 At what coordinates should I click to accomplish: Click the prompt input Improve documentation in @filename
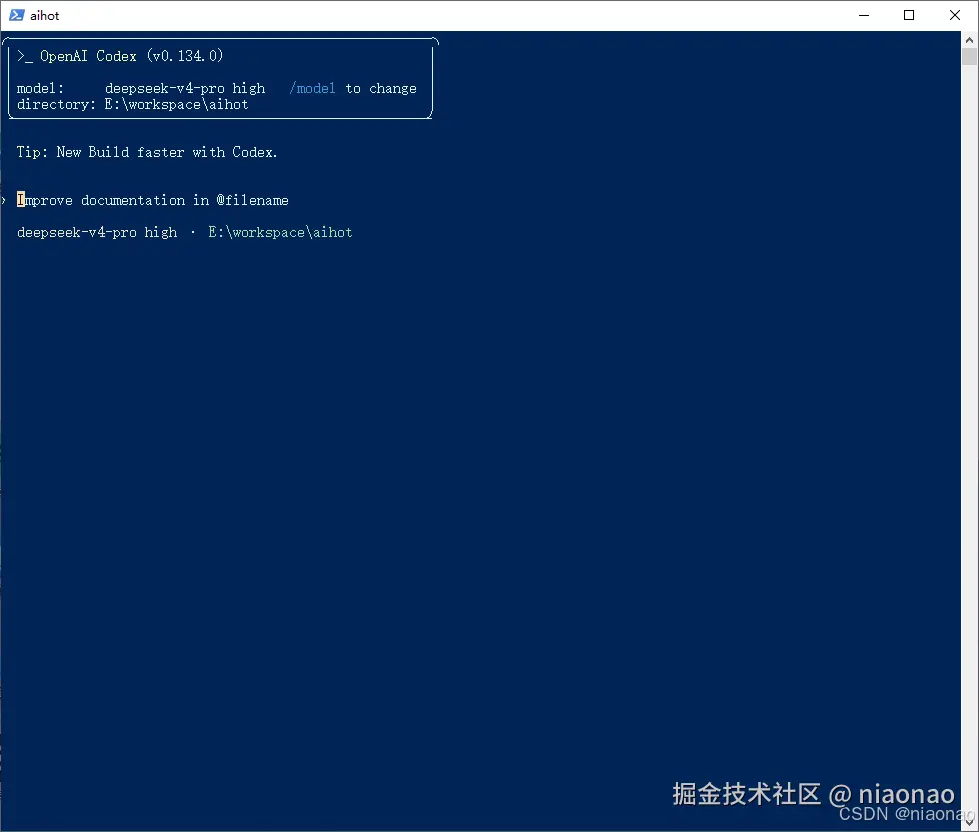click(x=153, y=200)
